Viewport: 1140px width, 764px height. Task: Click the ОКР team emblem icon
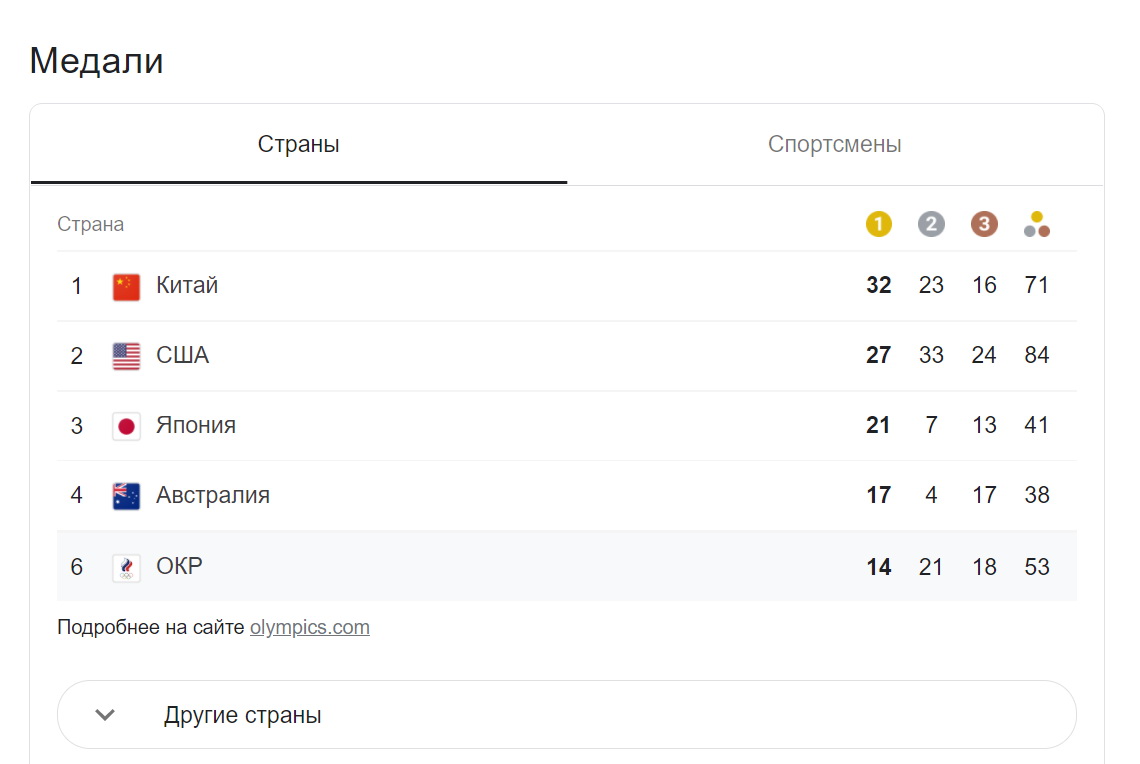click(x=127, y=567)
